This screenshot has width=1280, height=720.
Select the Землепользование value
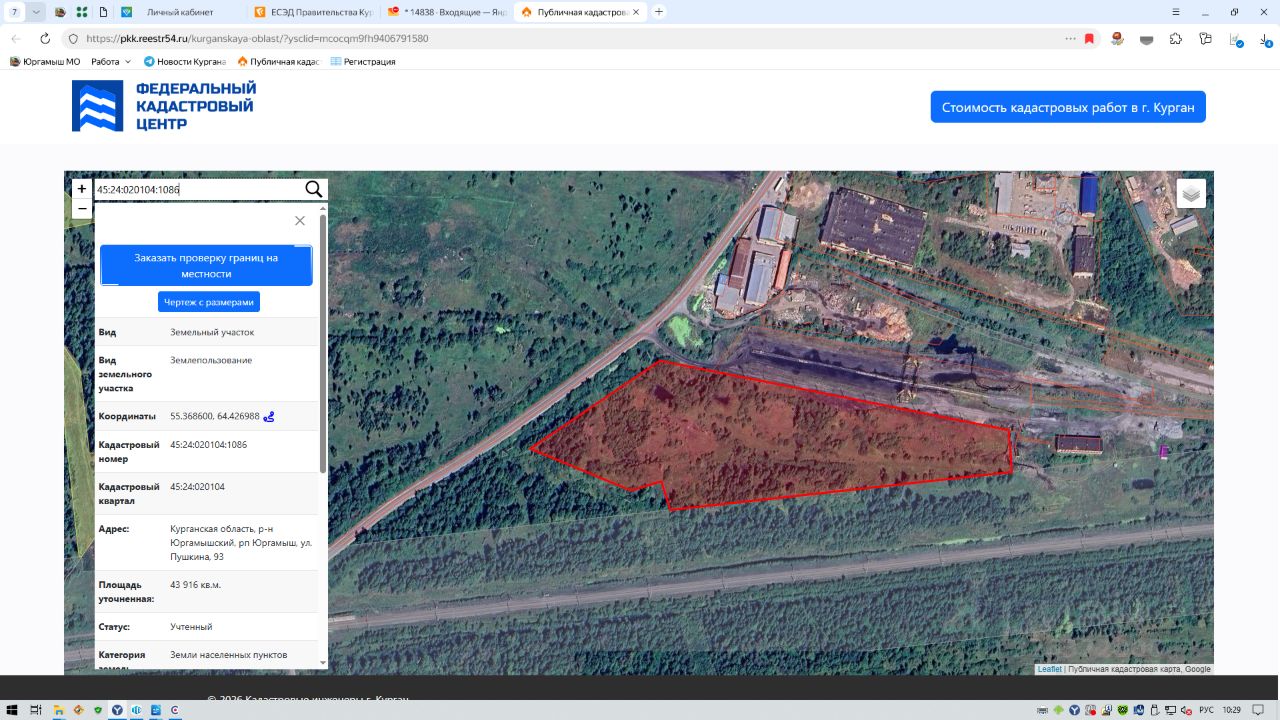(211, 360)
